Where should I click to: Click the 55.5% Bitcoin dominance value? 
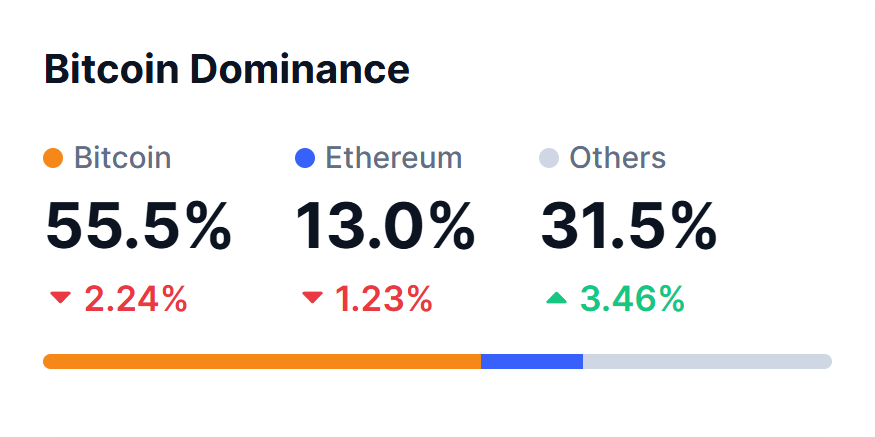[139, 226]
